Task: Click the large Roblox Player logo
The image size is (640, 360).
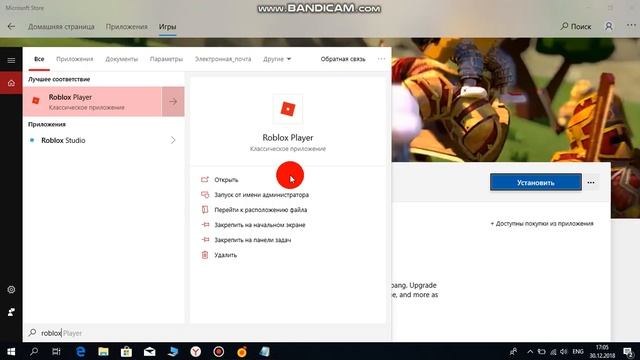Action: point(288,109)
